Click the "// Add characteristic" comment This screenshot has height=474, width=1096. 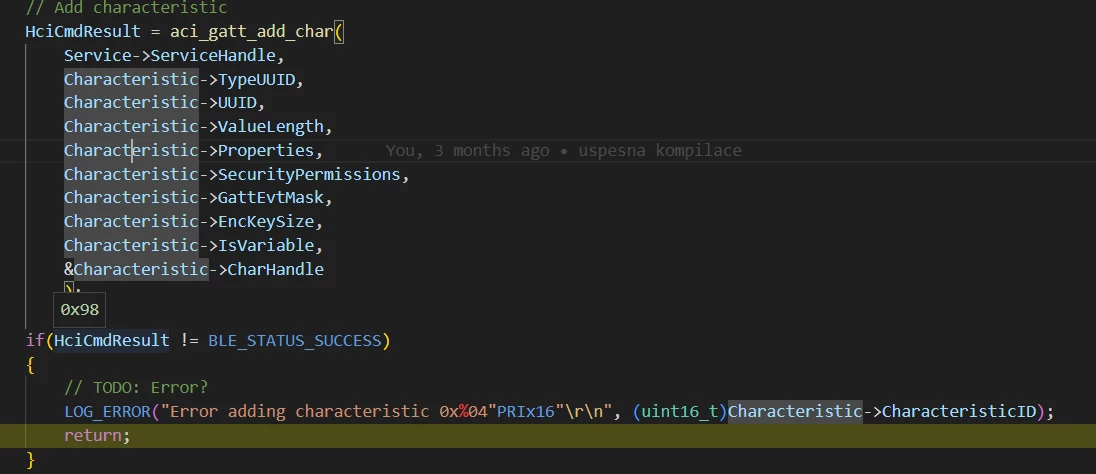coord(126,8)
